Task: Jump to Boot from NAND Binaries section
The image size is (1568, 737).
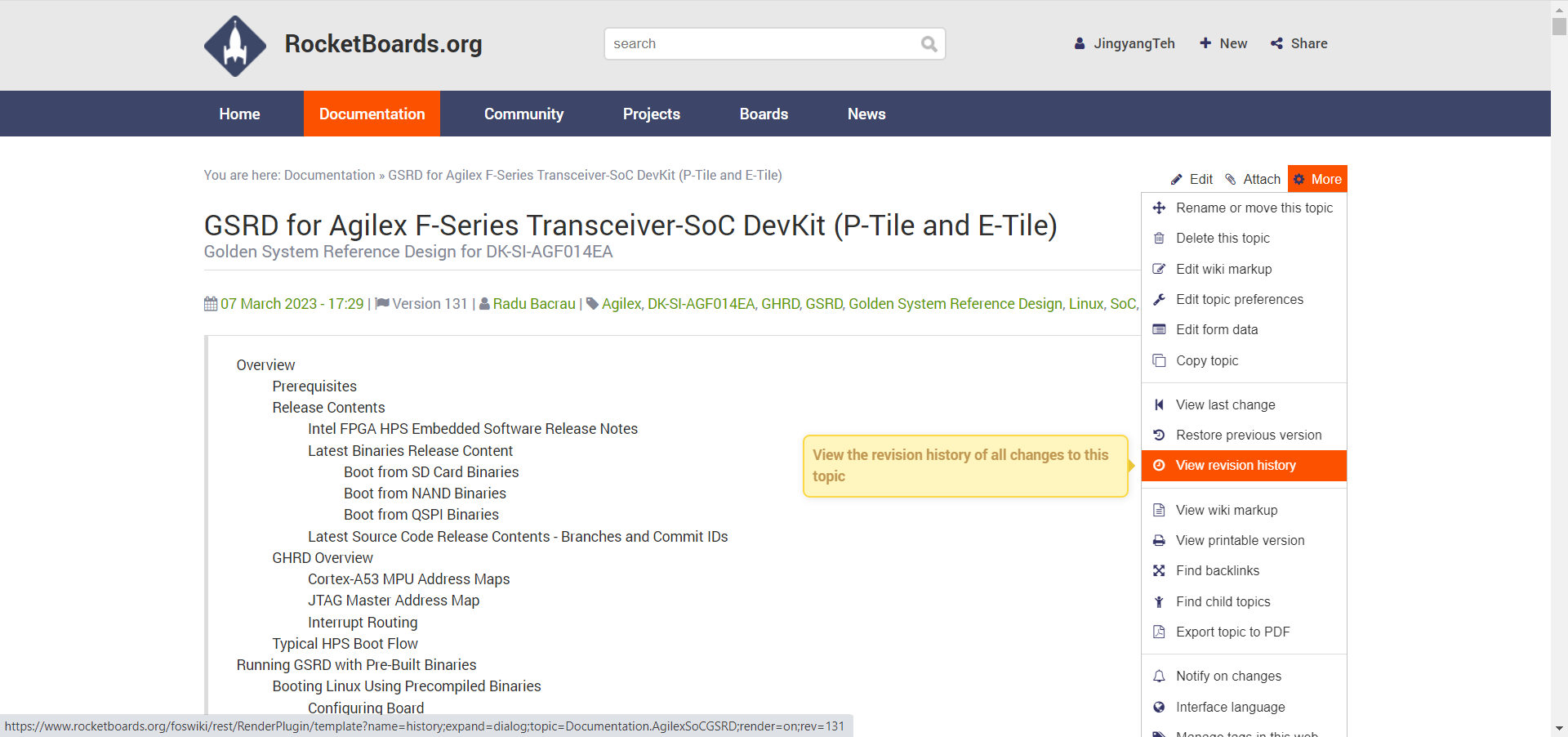Action: [x=425, y=494]
